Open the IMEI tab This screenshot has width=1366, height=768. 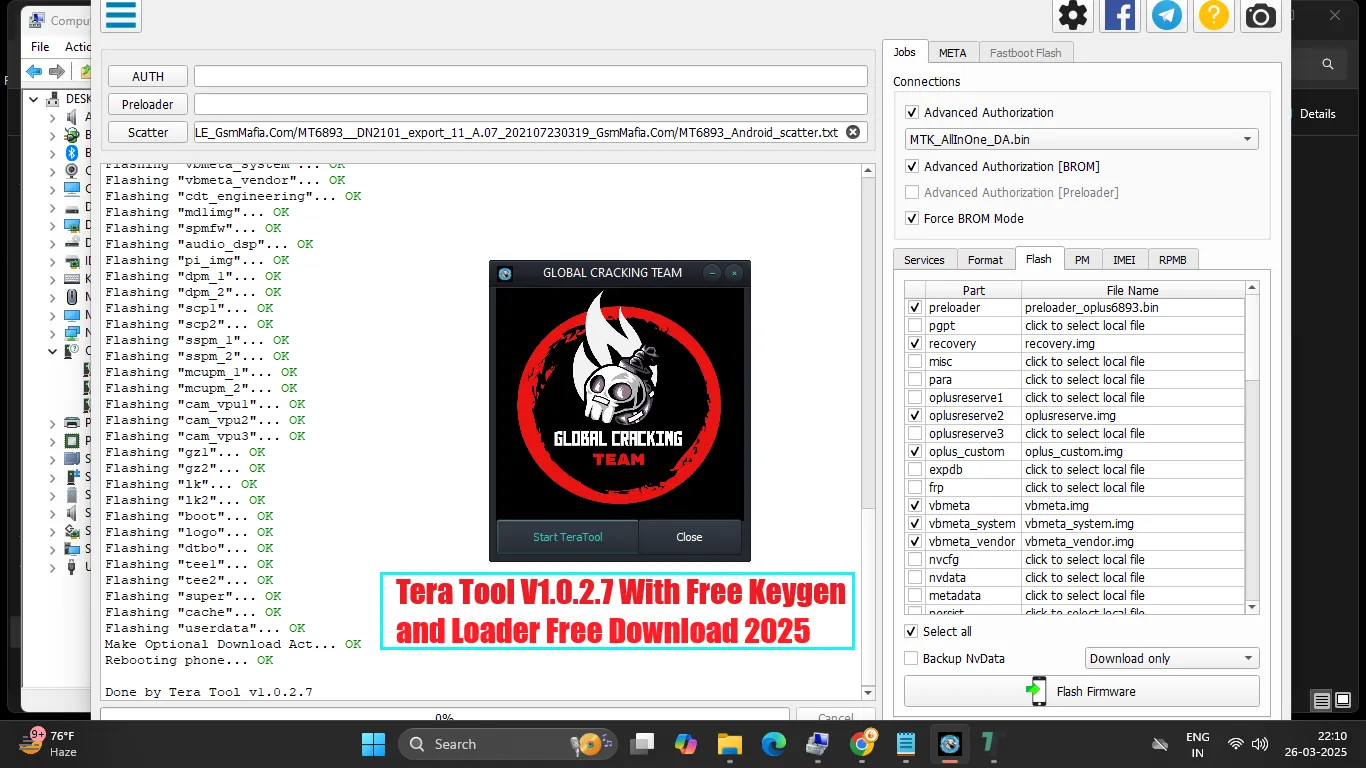click(1124, 260)
